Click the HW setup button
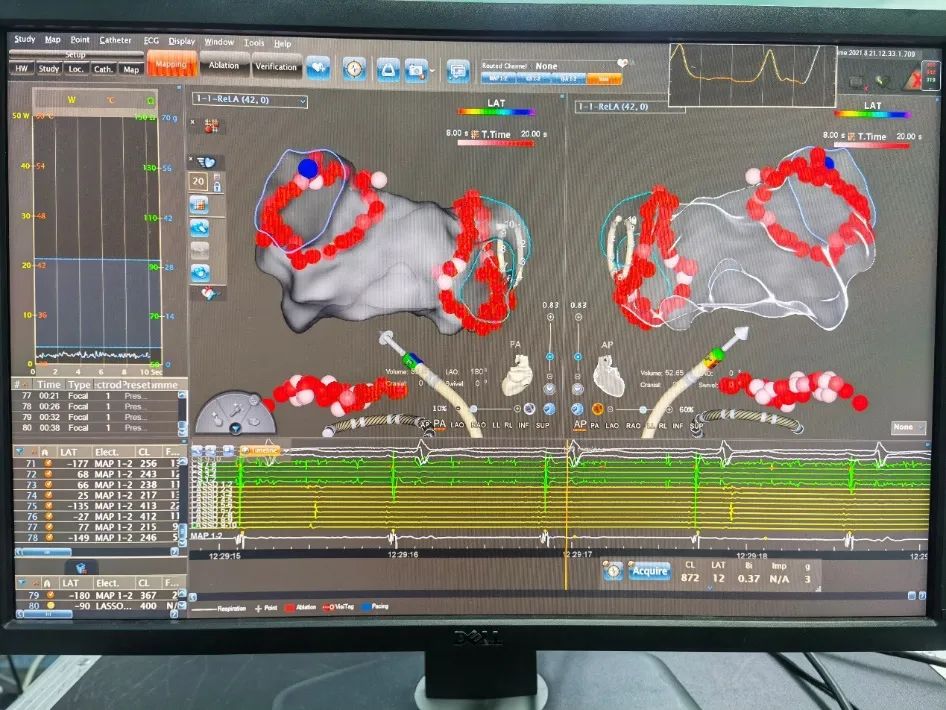Image resolution: width=946 pixels, height=710 pixels. pyautogui.click(x=22, y=68)
